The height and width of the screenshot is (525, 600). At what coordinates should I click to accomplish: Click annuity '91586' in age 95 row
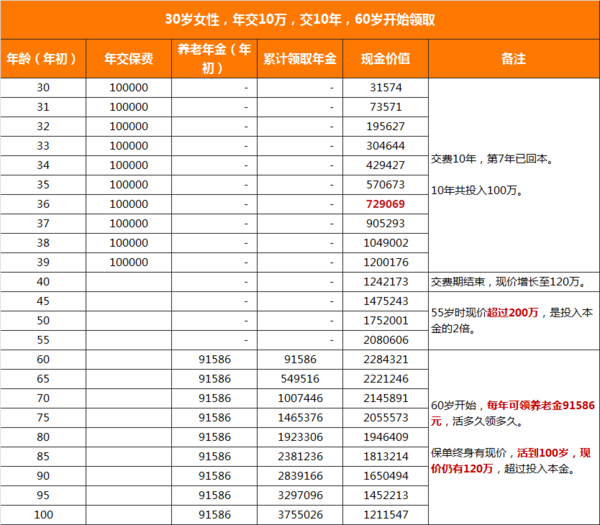[x=215, y=496]
